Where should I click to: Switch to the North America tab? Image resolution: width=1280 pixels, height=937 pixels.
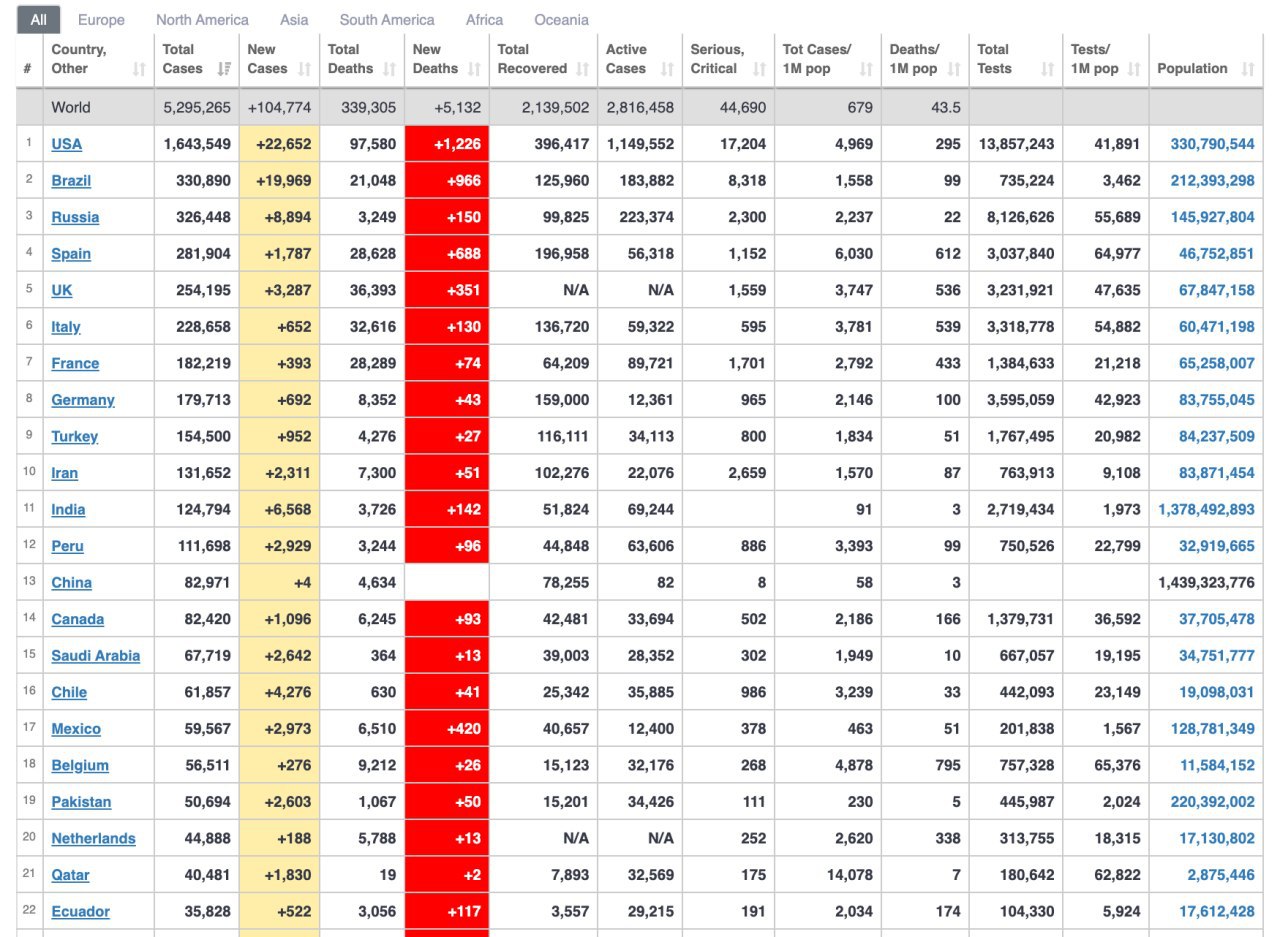click(x=202, y=20)
